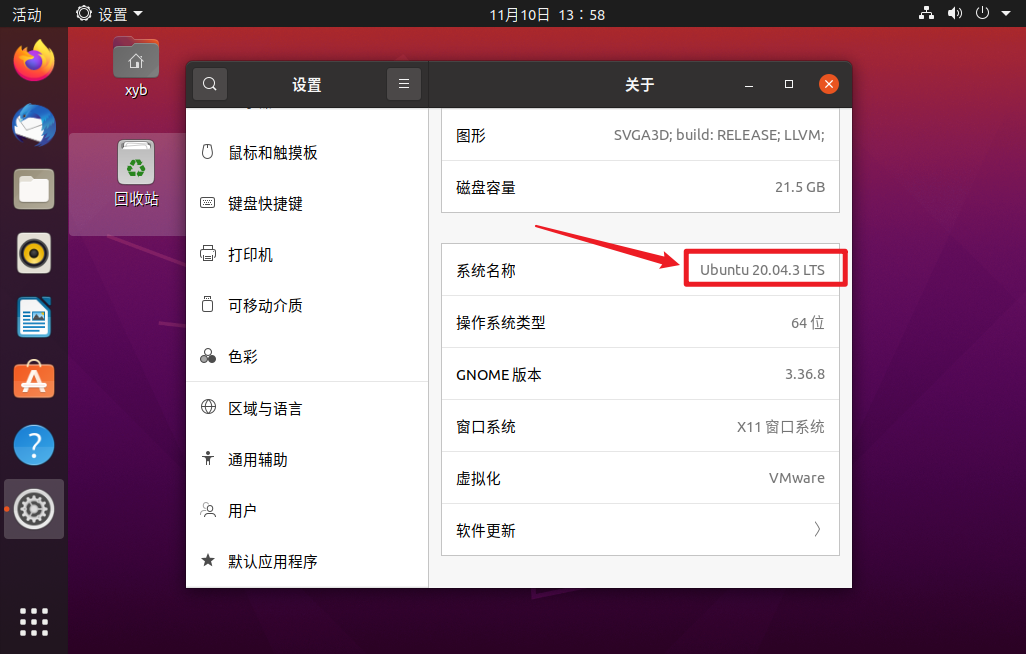Click the mouse icon beside 鼠标和触摸板
The width and height of the screenshot is (1026, 654).
coord(207,152)
